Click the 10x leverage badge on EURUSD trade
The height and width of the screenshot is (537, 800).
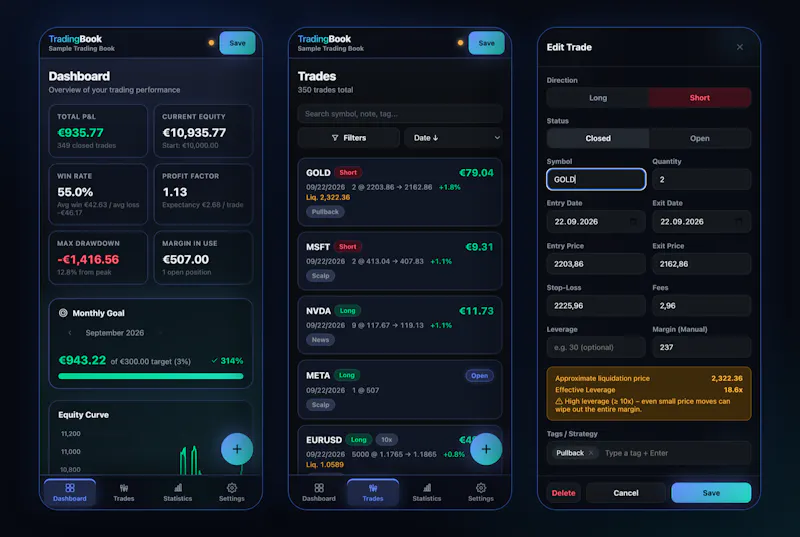point(387,440)
